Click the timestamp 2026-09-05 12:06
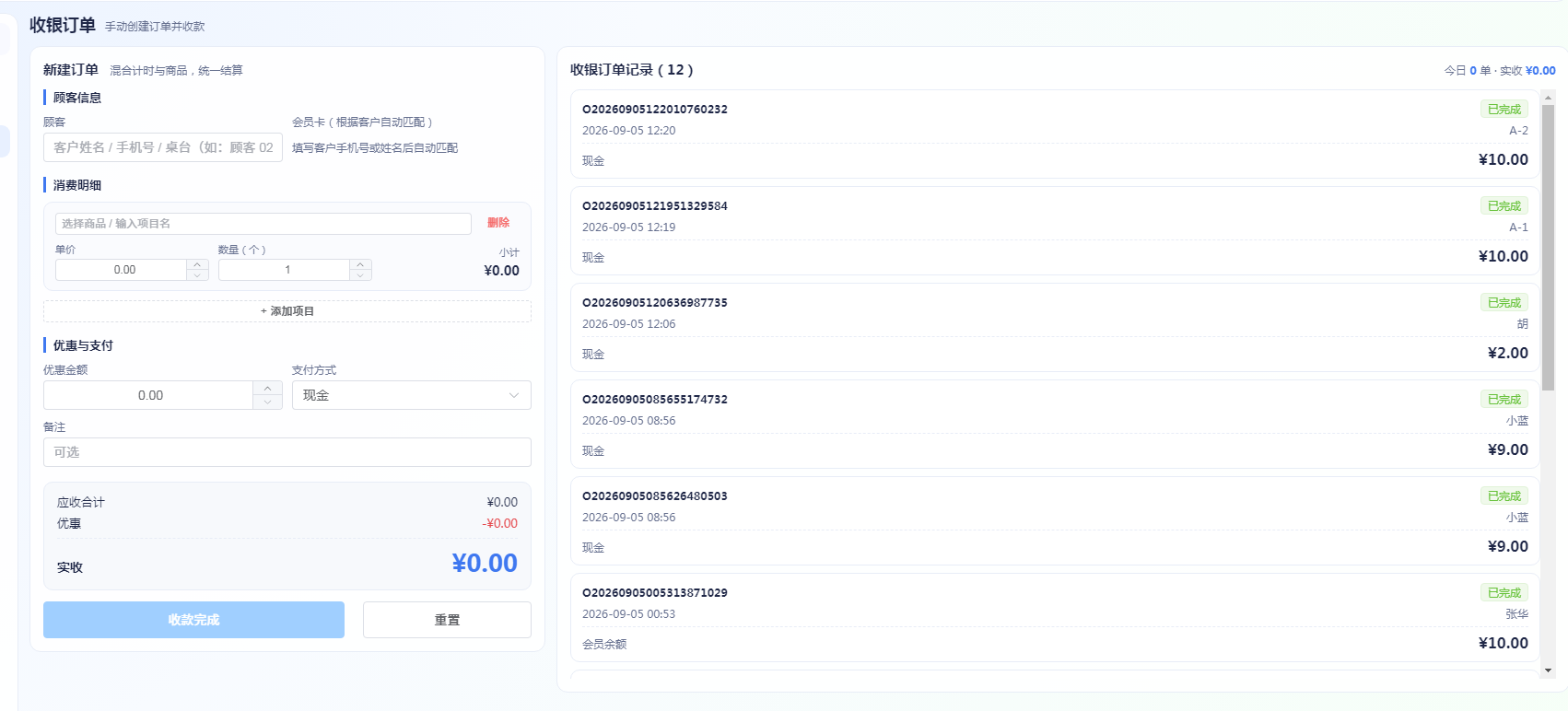Screen dimensions: 1568x711 coord(629,324)
